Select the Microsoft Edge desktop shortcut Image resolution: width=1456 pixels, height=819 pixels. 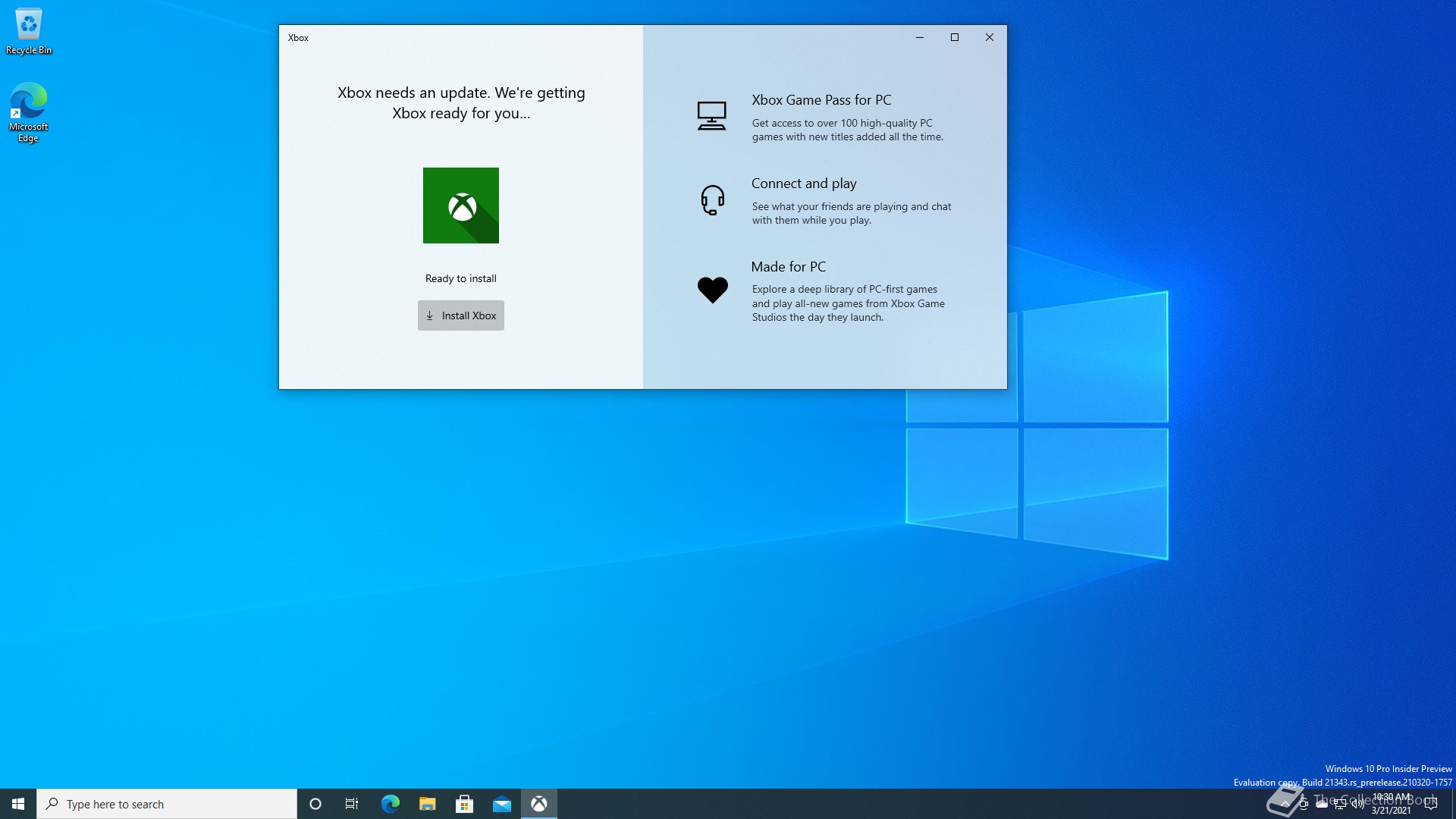(x=29, y=112)
